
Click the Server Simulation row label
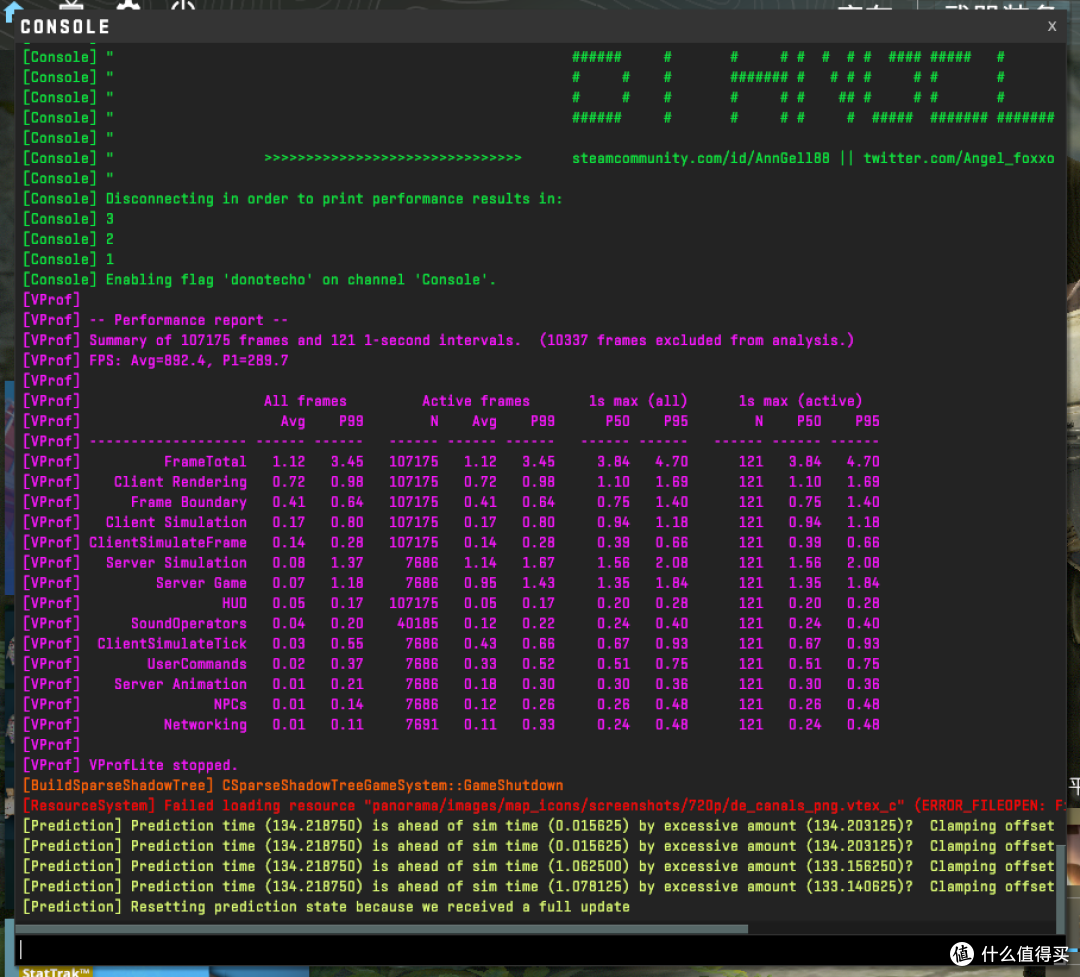pos(176,563)
